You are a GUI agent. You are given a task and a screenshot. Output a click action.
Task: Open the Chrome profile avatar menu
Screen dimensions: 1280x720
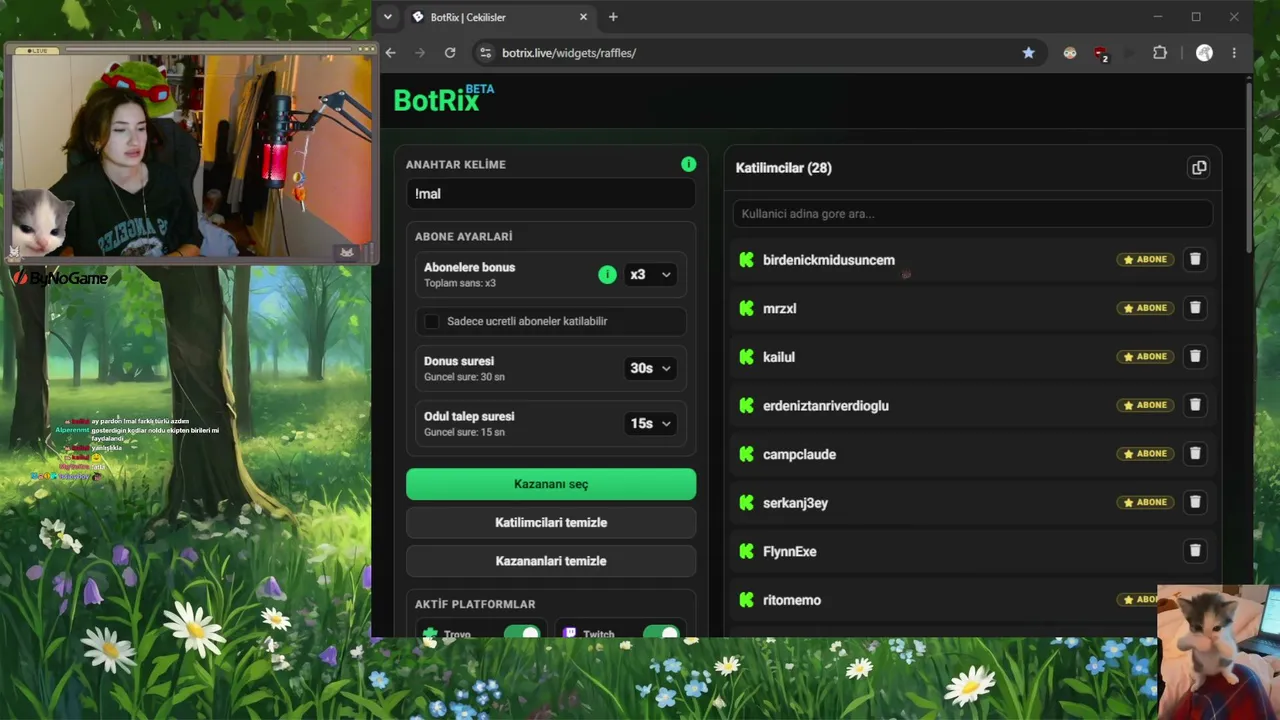(1204, 53)
